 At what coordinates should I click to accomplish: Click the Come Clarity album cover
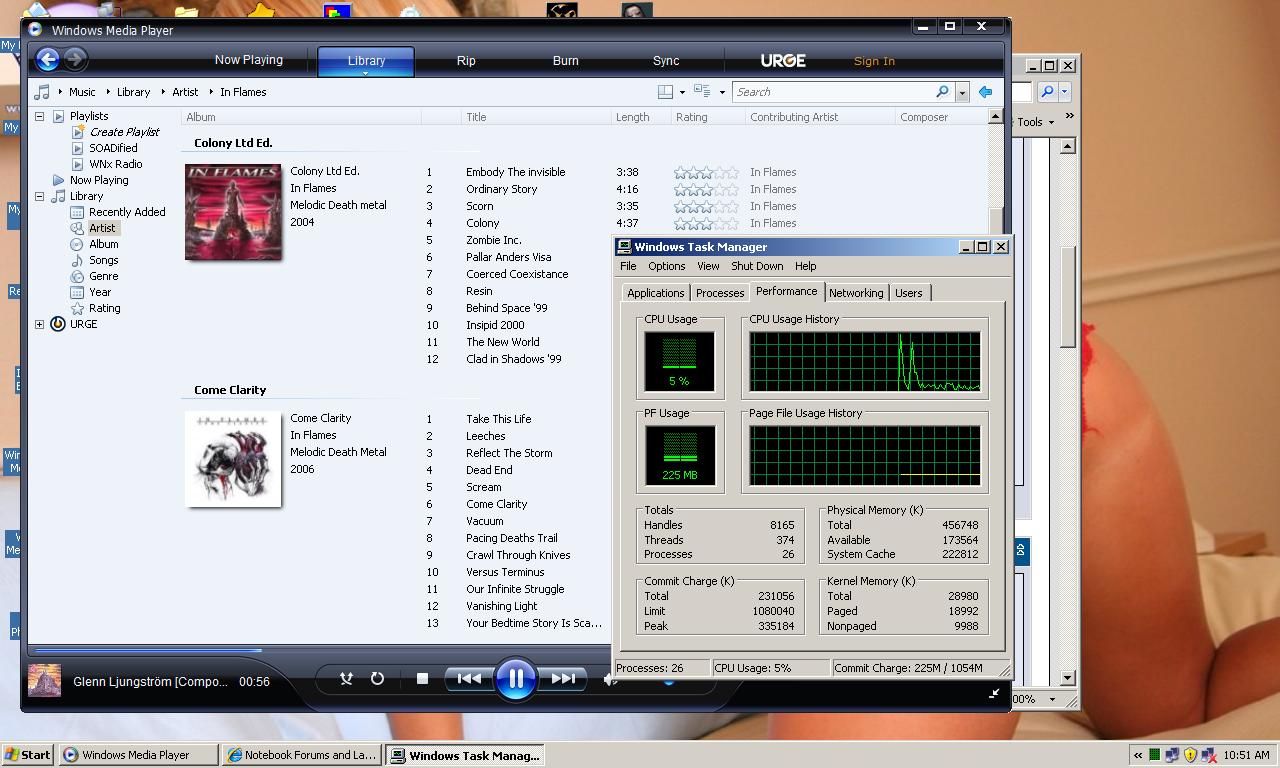click(233, 459)
